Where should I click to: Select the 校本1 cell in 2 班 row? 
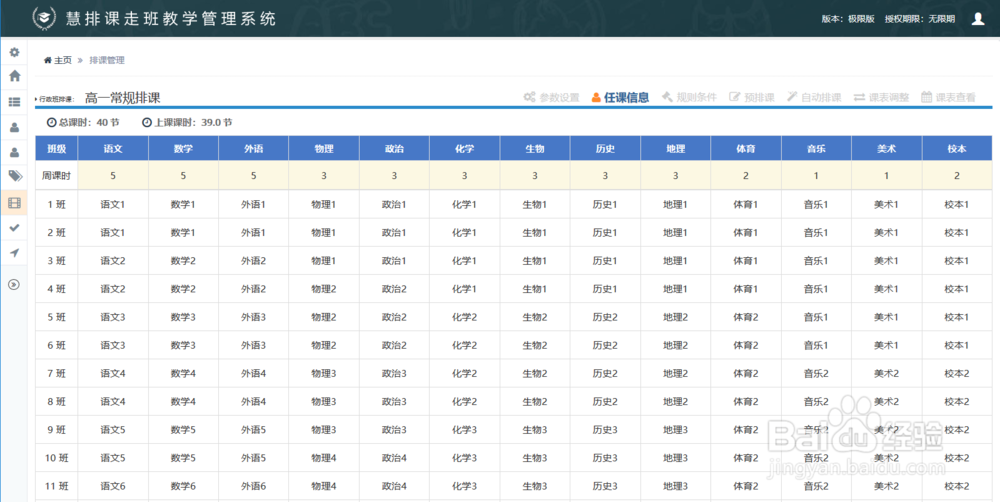(957, 232)
